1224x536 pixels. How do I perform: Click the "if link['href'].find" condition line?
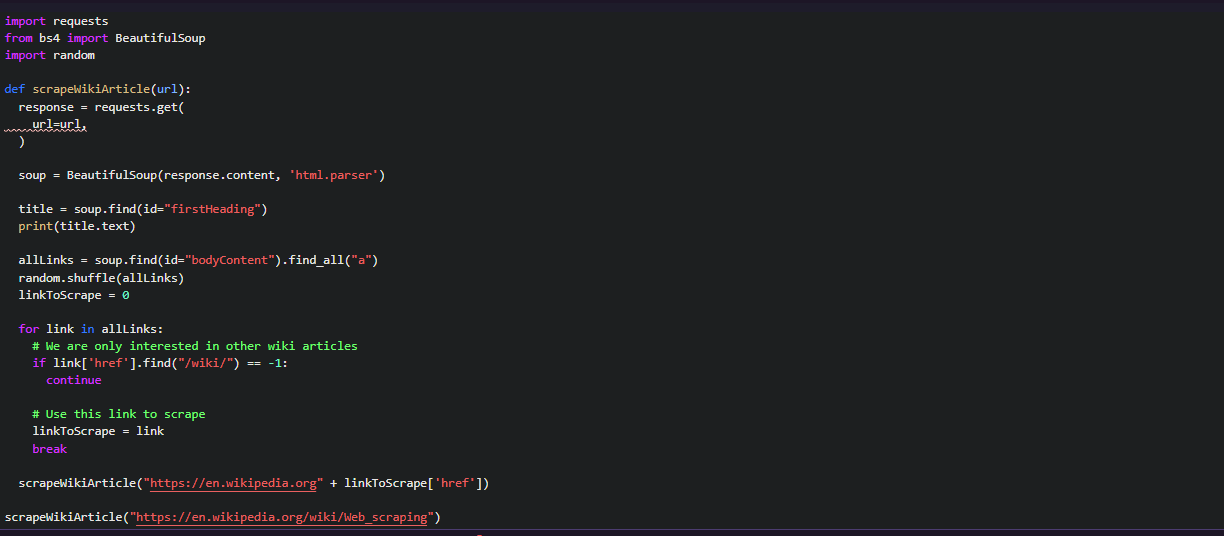coord(160,363)
